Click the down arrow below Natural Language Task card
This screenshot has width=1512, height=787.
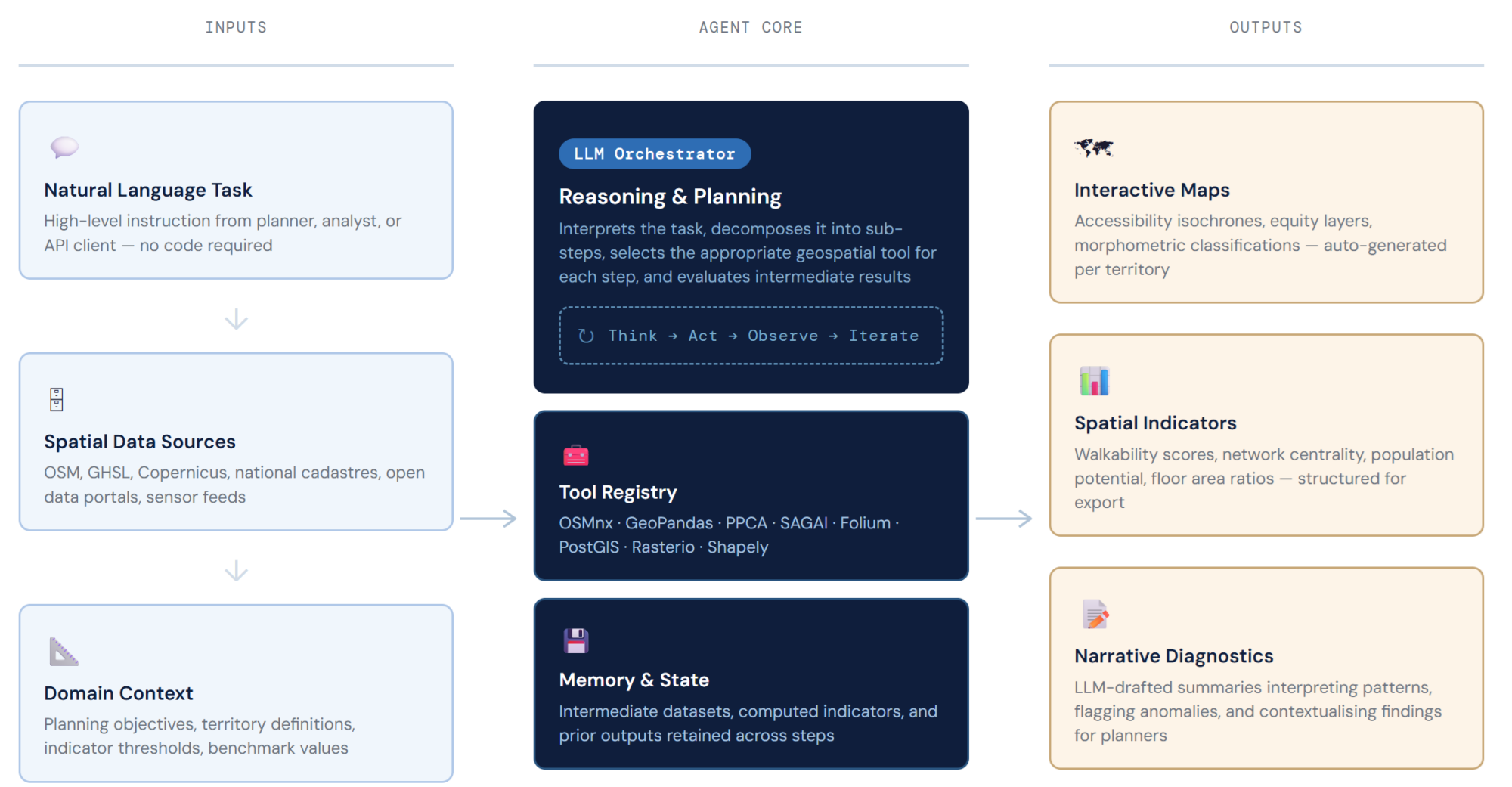click(236, 318)
